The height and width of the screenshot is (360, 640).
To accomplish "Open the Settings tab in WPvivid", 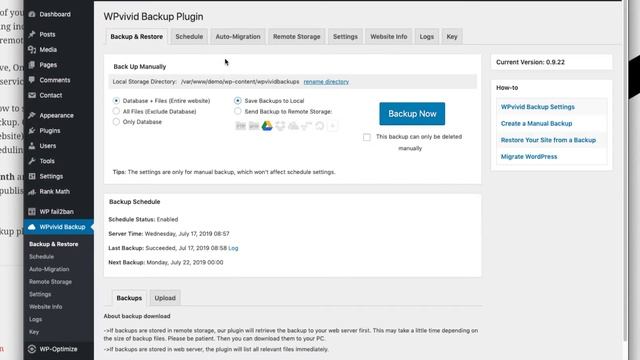I will (x=345, y=36).
